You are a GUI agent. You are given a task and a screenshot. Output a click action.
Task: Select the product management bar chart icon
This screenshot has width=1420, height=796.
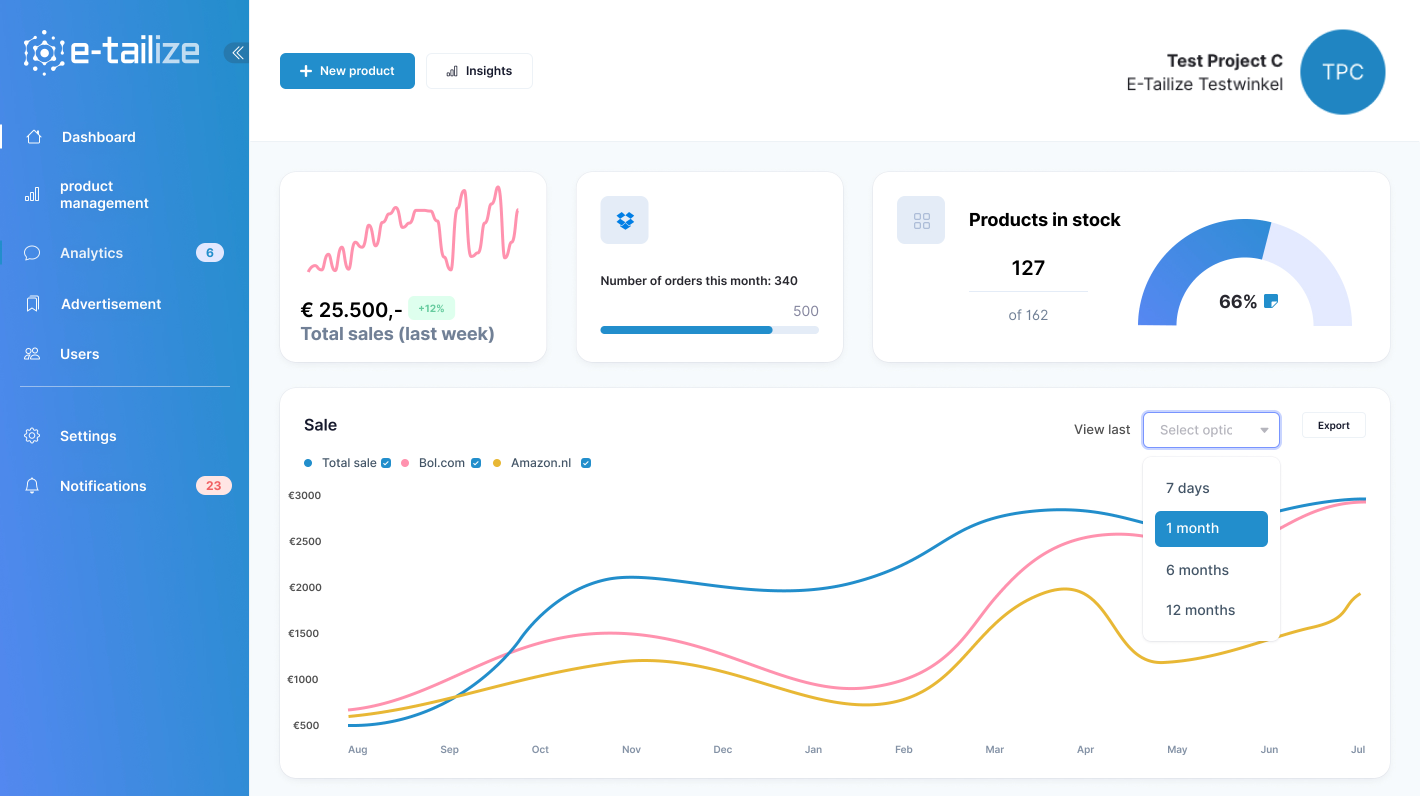pos(31,194)
